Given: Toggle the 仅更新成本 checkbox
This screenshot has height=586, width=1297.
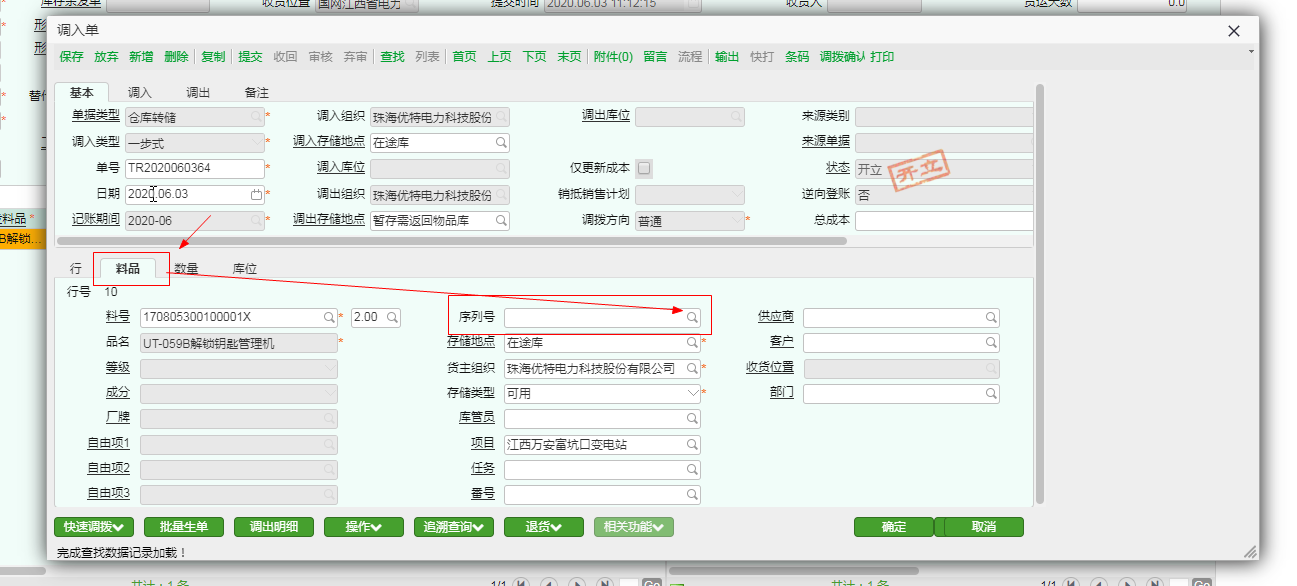Looking at the screenshot, I should (x=645, y=168).
